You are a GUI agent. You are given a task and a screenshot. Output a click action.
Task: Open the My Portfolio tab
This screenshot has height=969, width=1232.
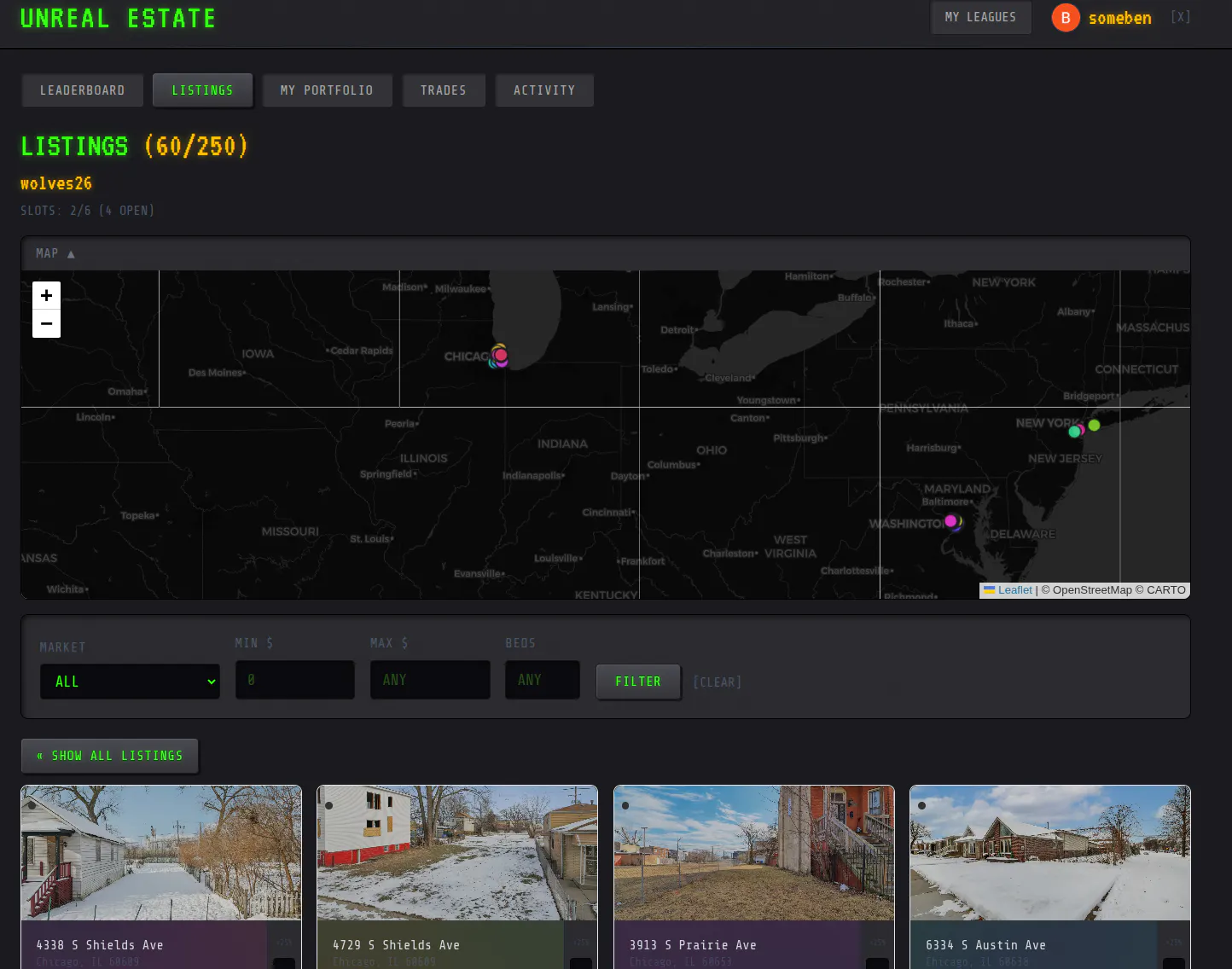coord(327,90)
